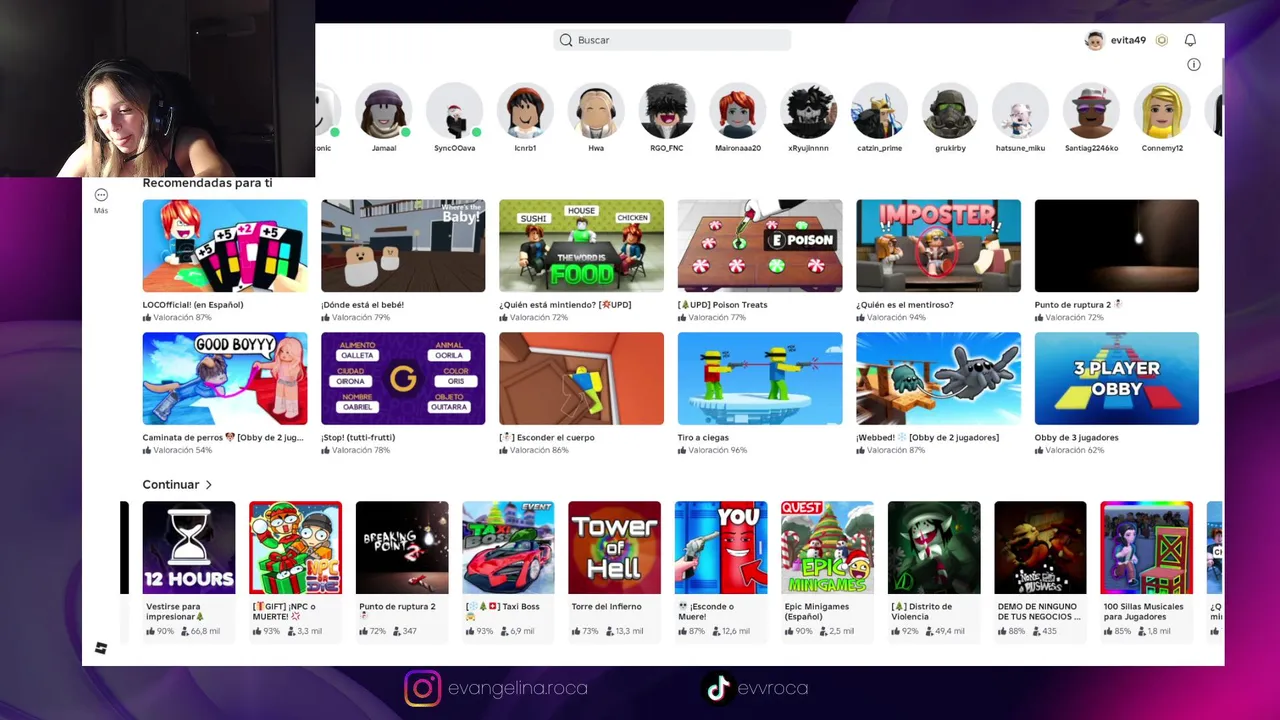This screenshot has width=1280, height=720.
Task: Open Breaking Point 2 tile in Continuar
Action: [402, 548]
